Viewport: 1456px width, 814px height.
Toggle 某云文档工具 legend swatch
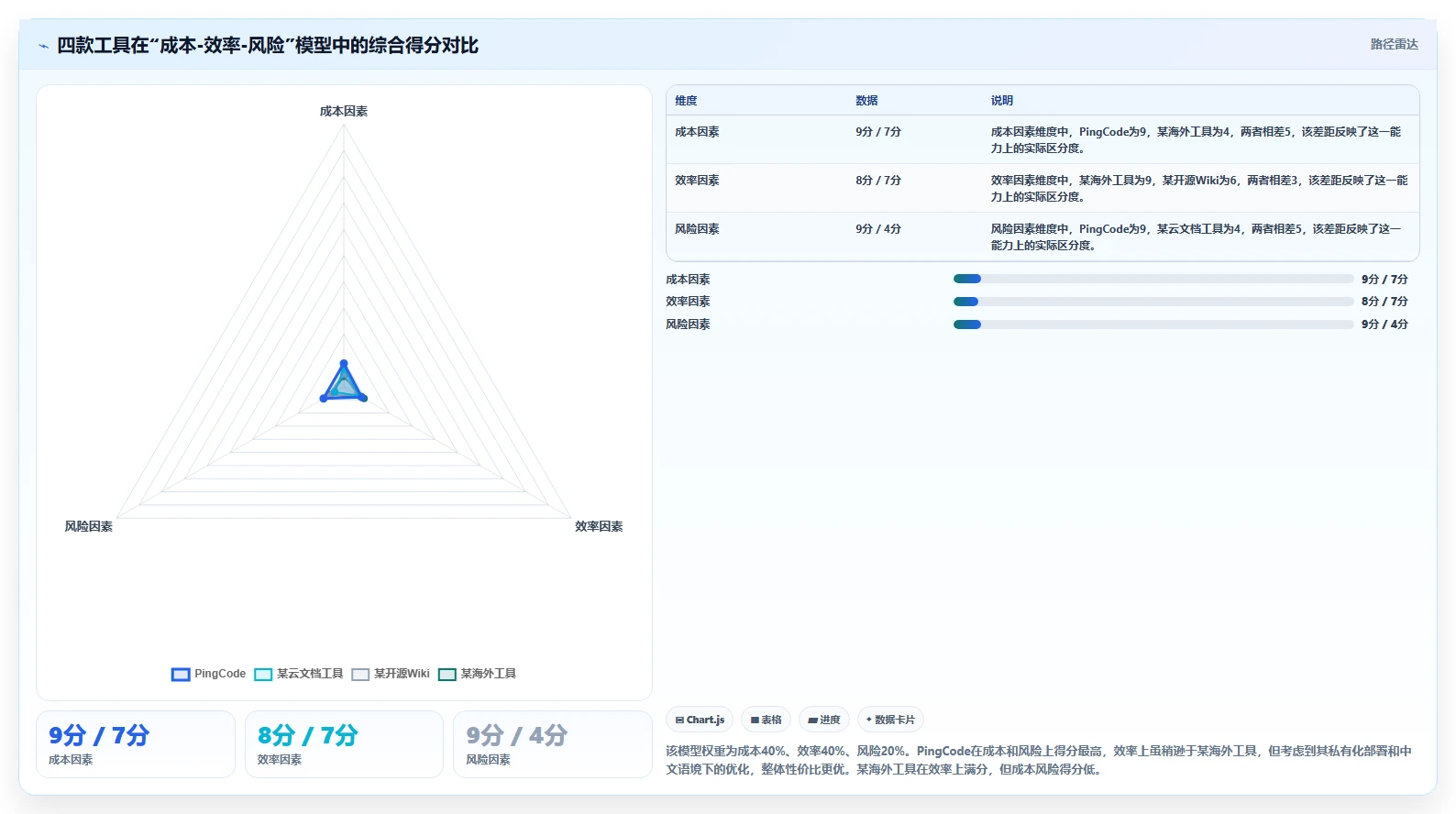point(263,675)
